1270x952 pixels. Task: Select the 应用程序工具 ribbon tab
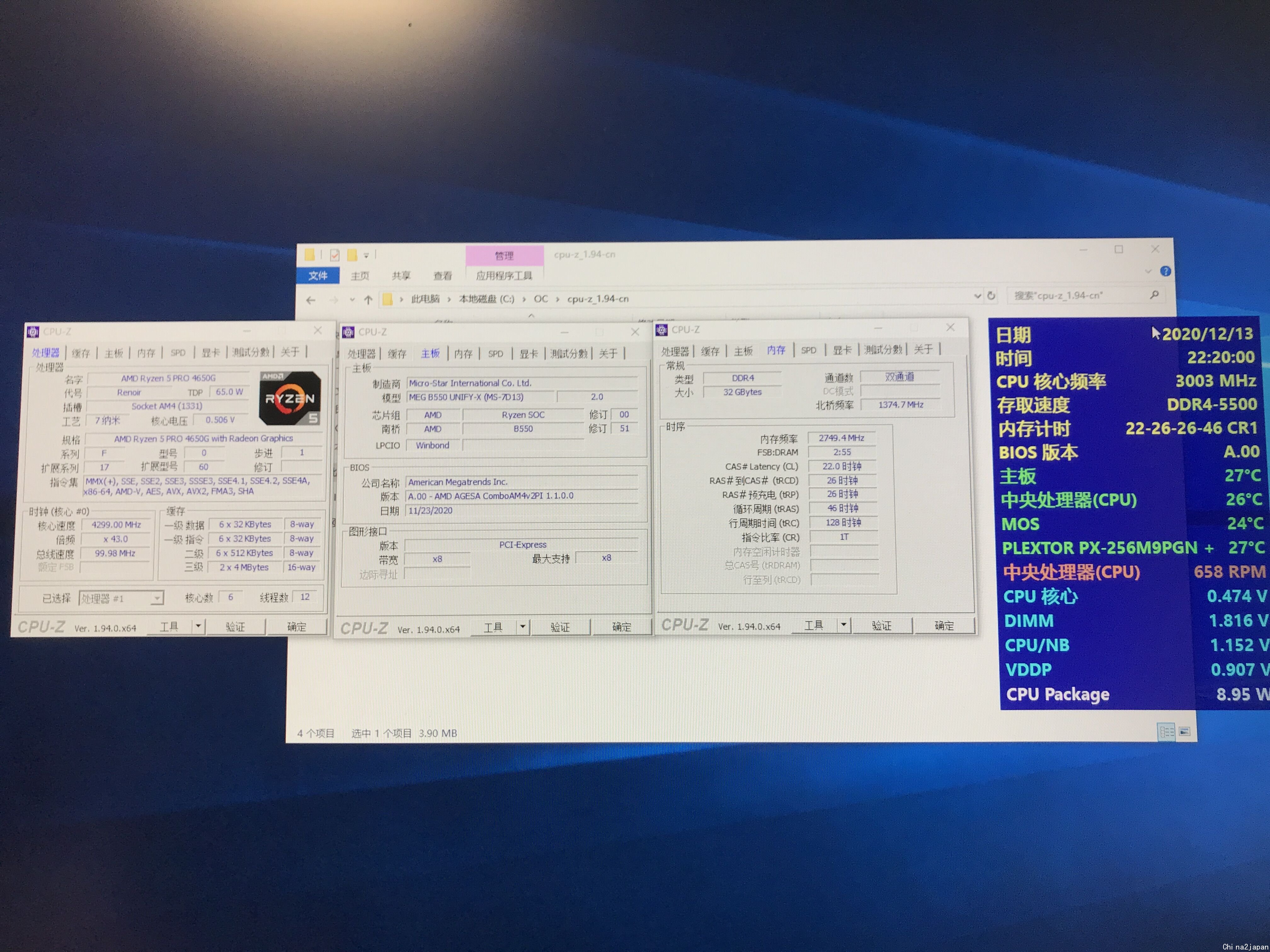tap(504, 275)
